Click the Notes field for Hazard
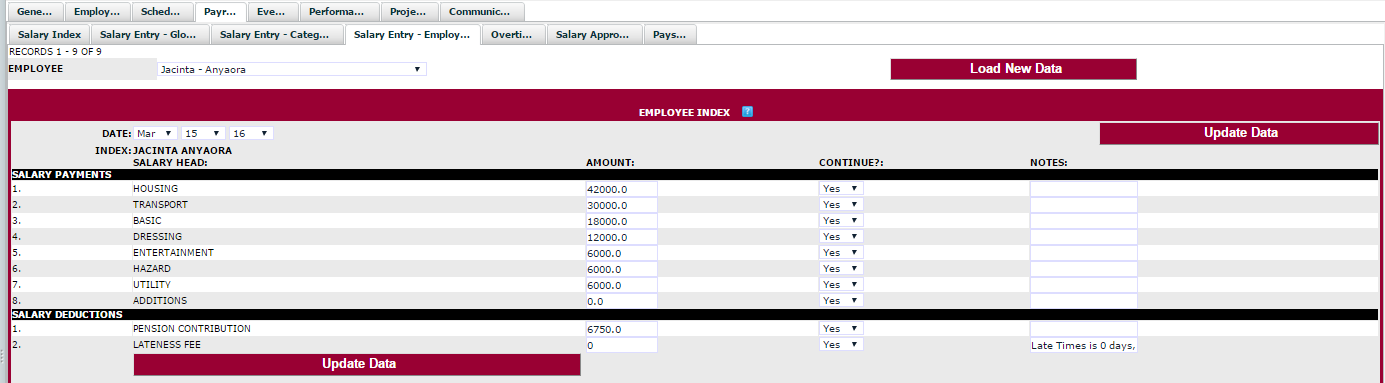This screenshot has height=383, width=1385. tap(1084, 269)
